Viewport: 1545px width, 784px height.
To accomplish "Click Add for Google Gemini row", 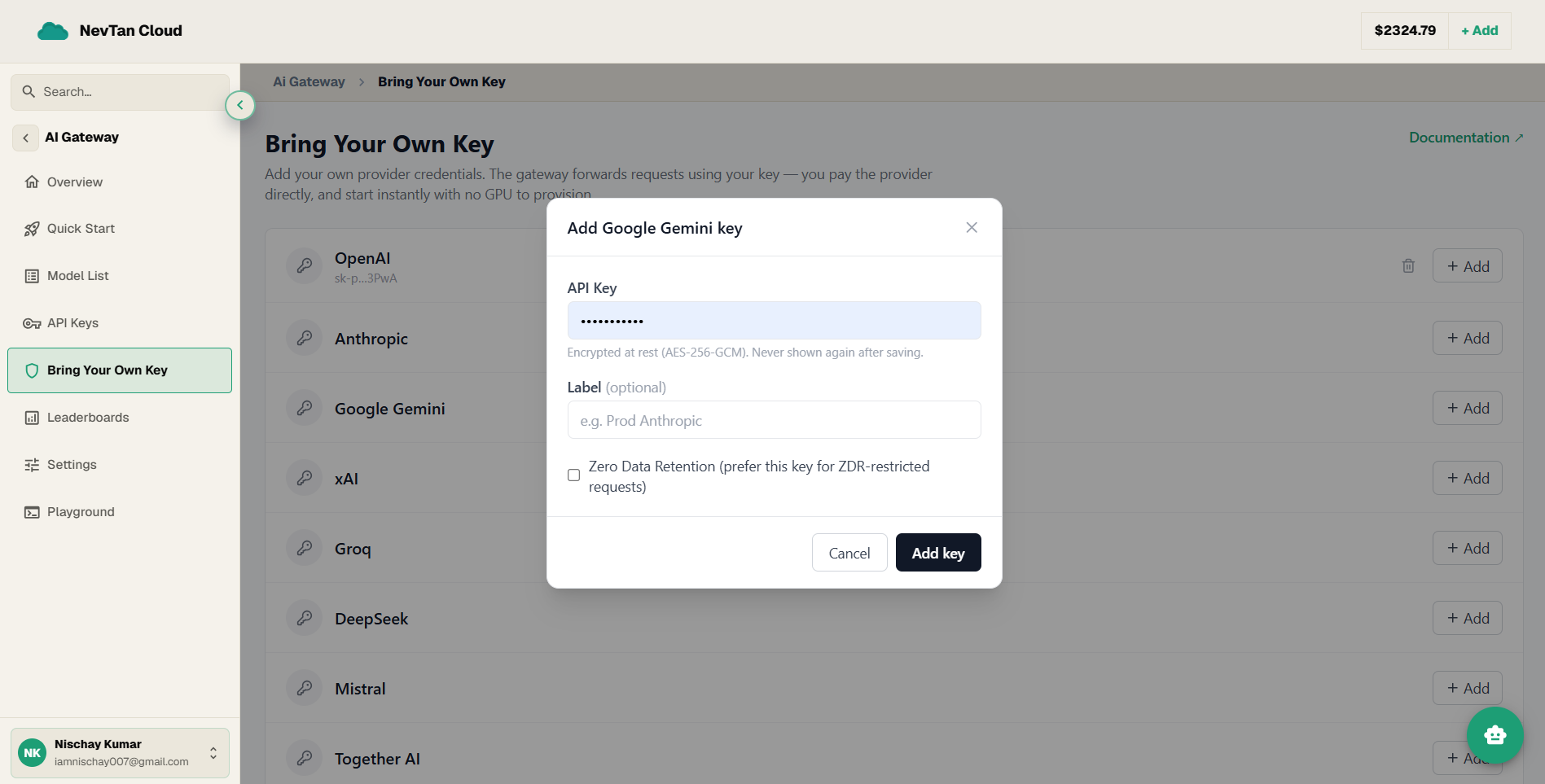I will (x=1468, y=408).
